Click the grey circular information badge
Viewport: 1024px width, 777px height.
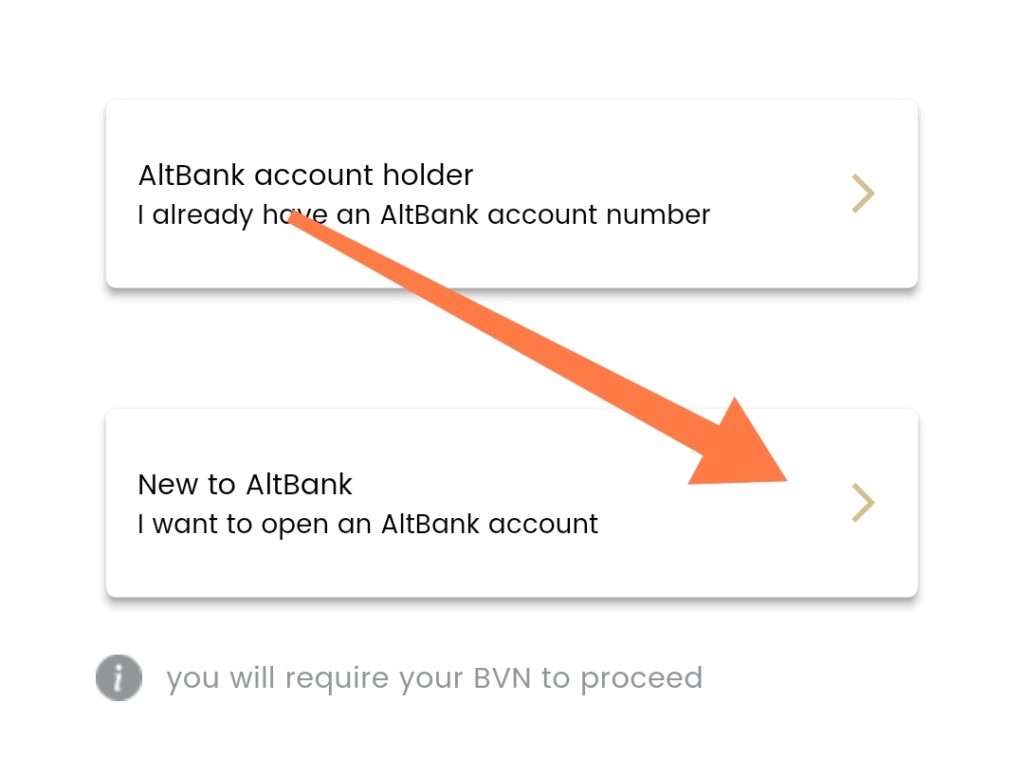(118, 677)
